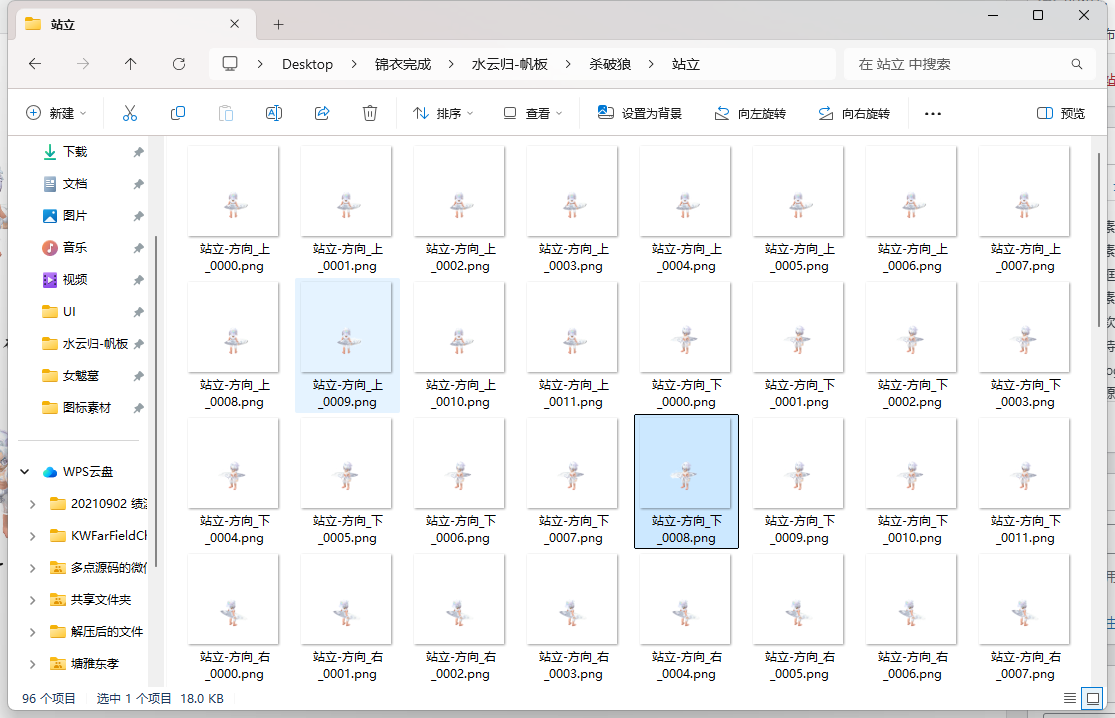Go up one folder level
The image size is (1115, 718).
click(130, 64)
